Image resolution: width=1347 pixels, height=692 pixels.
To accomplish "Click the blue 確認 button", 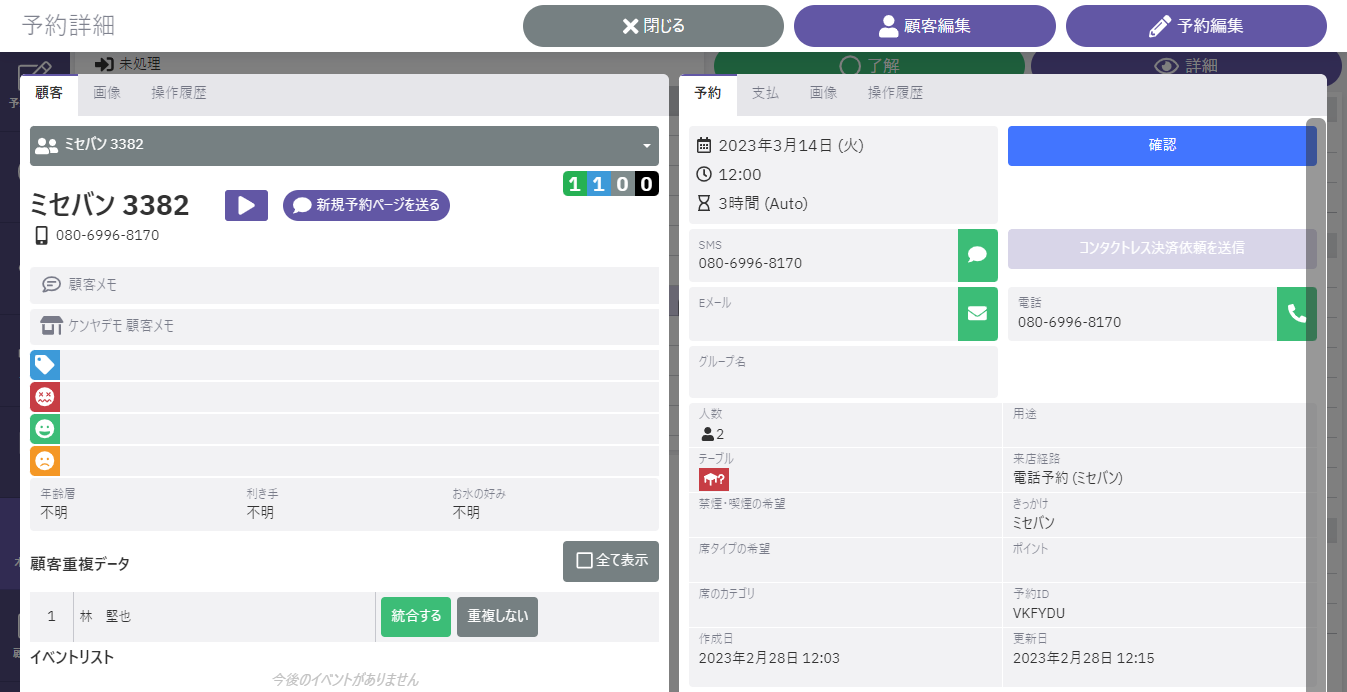I will tap(1162, 145).
